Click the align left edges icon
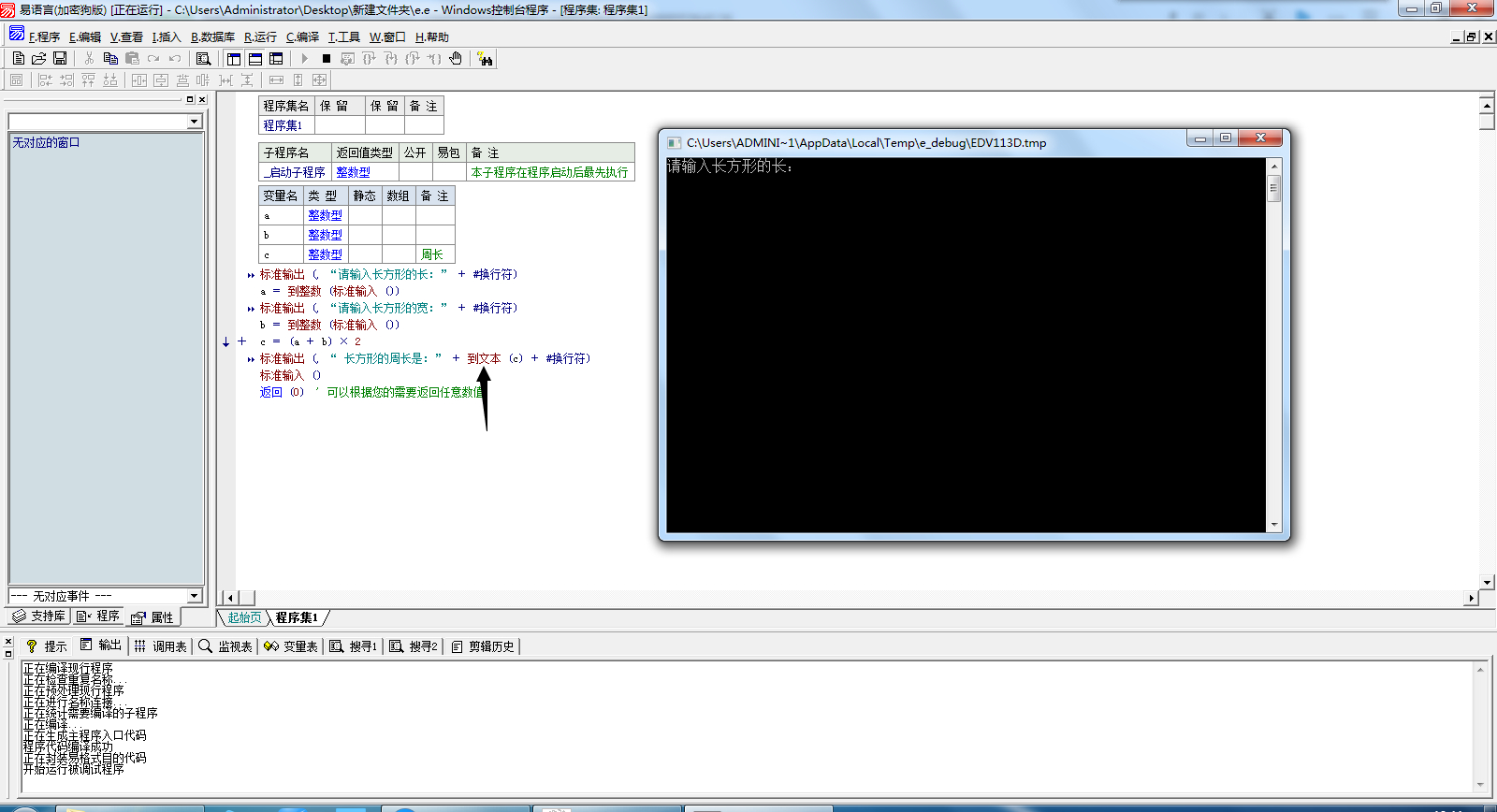The width and height of the screenshot is (1497, 812). point(45,80)
